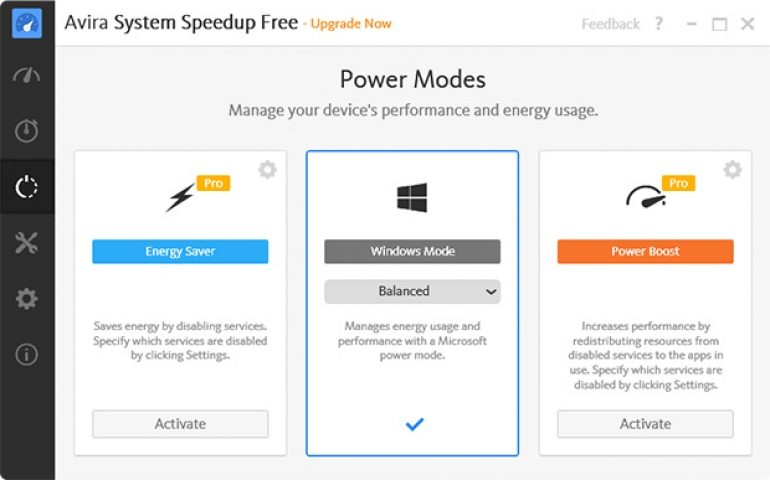
Task: Select the Windows Mode label
Action: pos(412,251)
